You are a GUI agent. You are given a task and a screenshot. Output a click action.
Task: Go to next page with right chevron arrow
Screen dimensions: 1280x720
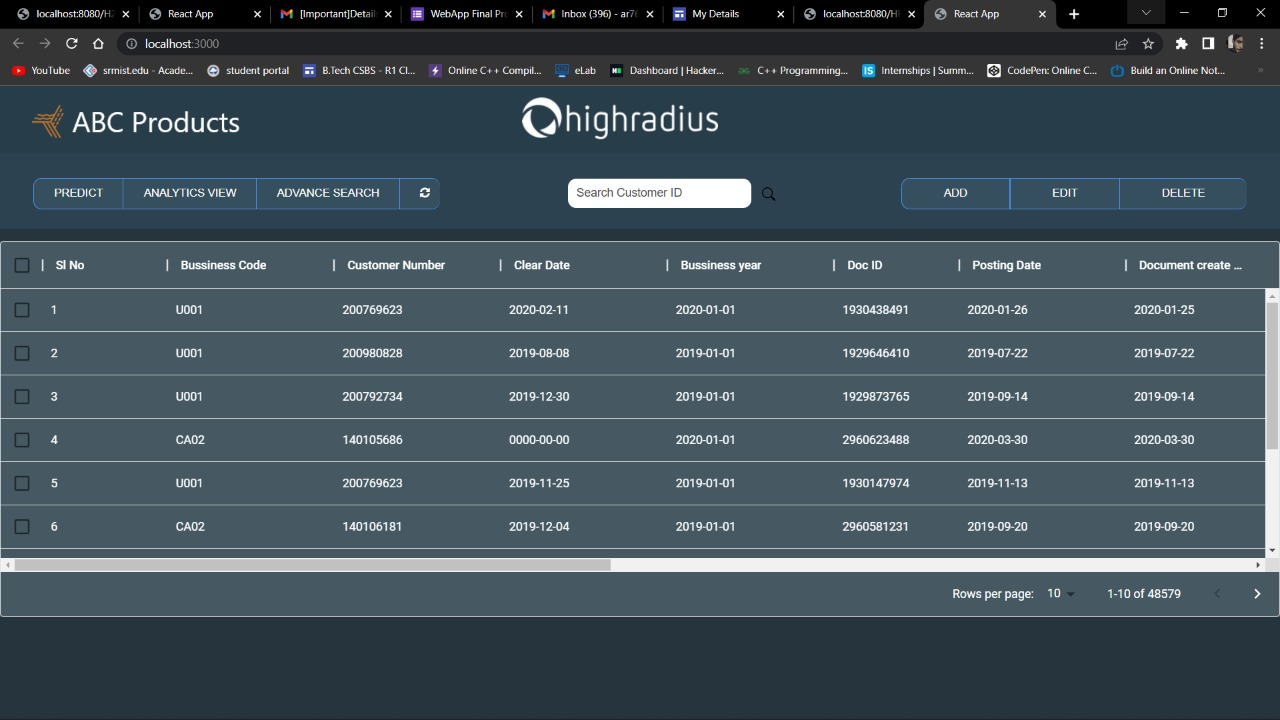[x=1257, y=593]
